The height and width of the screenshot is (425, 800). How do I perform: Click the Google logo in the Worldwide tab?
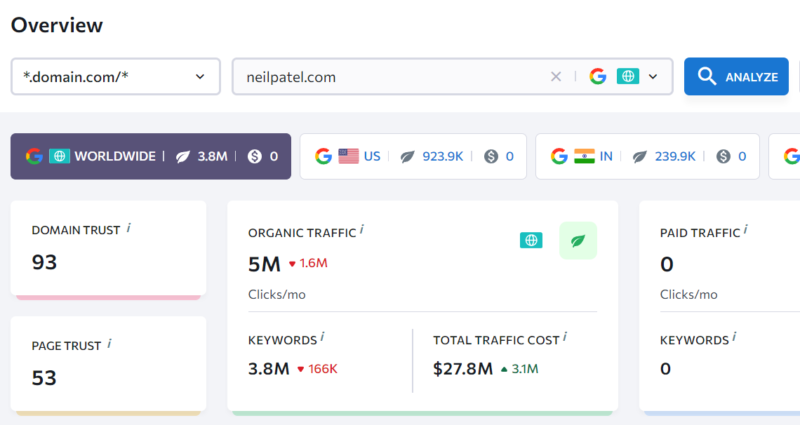(x=34, y=156)
